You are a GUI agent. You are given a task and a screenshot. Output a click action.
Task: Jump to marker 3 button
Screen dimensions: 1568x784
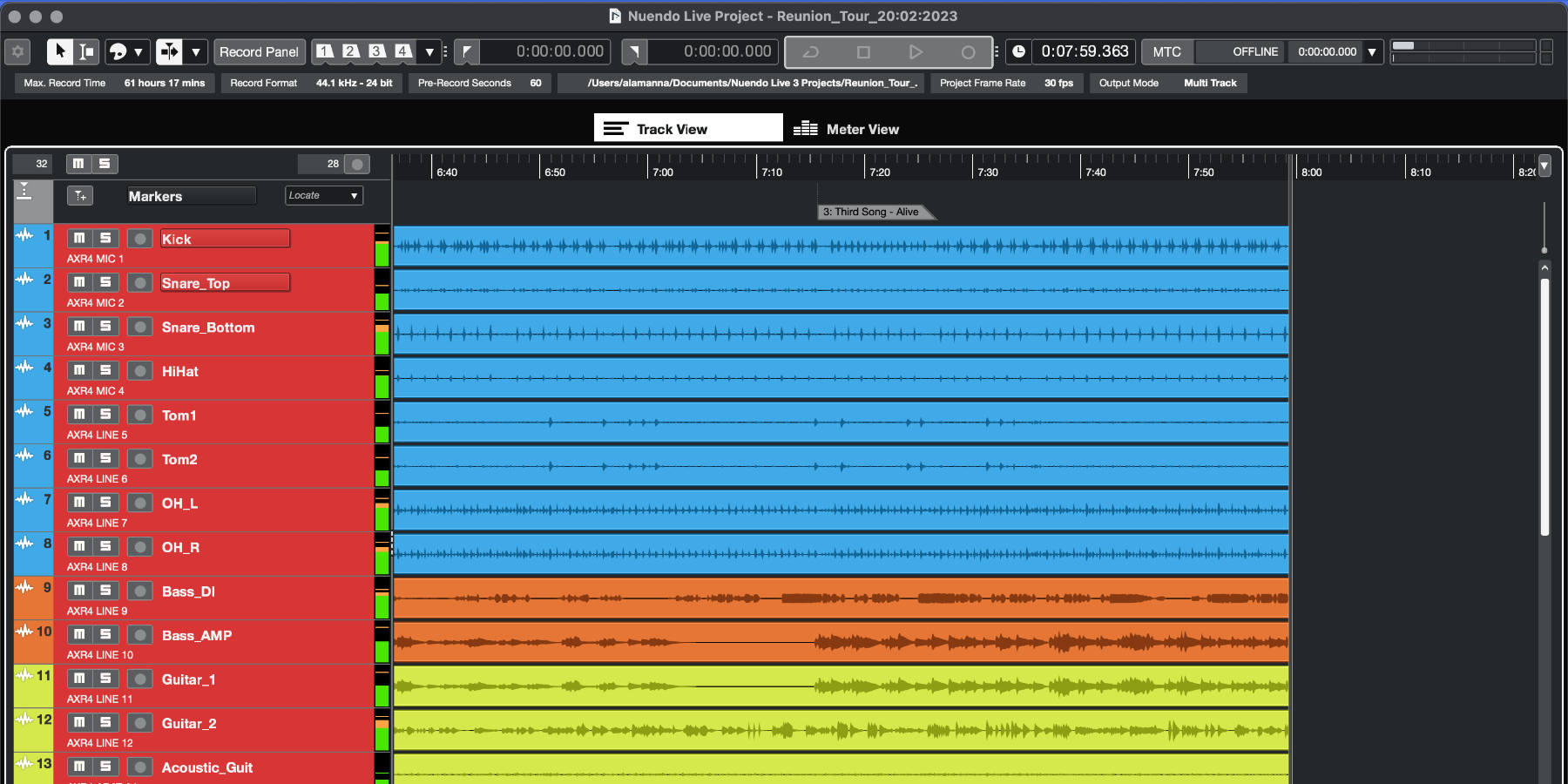[x=376, y=51]
